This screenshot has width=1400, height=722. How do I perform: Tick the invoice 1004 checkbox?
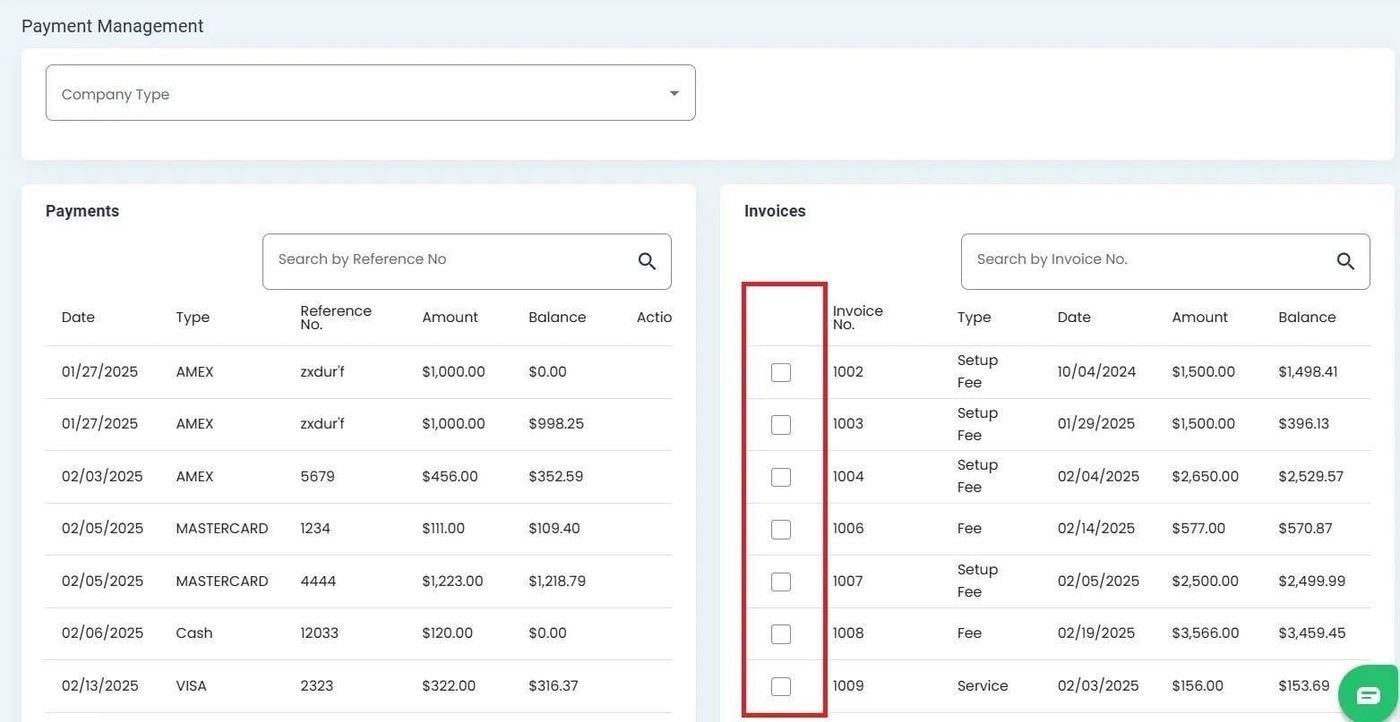coord(781,477)
